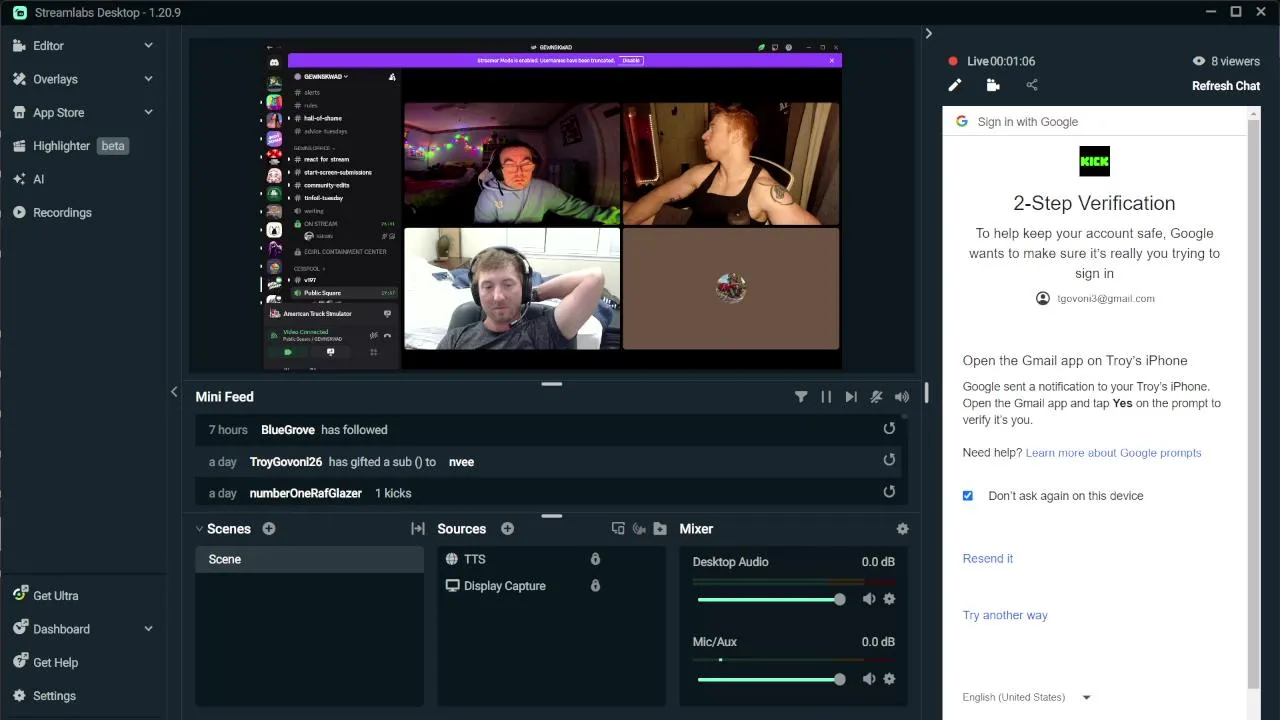1280x720 pixels.
Task: Open Mic/Aux settings gear
Action: tap(889, 679)
